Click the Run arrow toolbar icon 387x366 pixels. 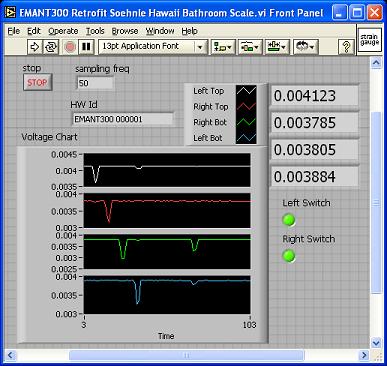(x=35, y=47)
